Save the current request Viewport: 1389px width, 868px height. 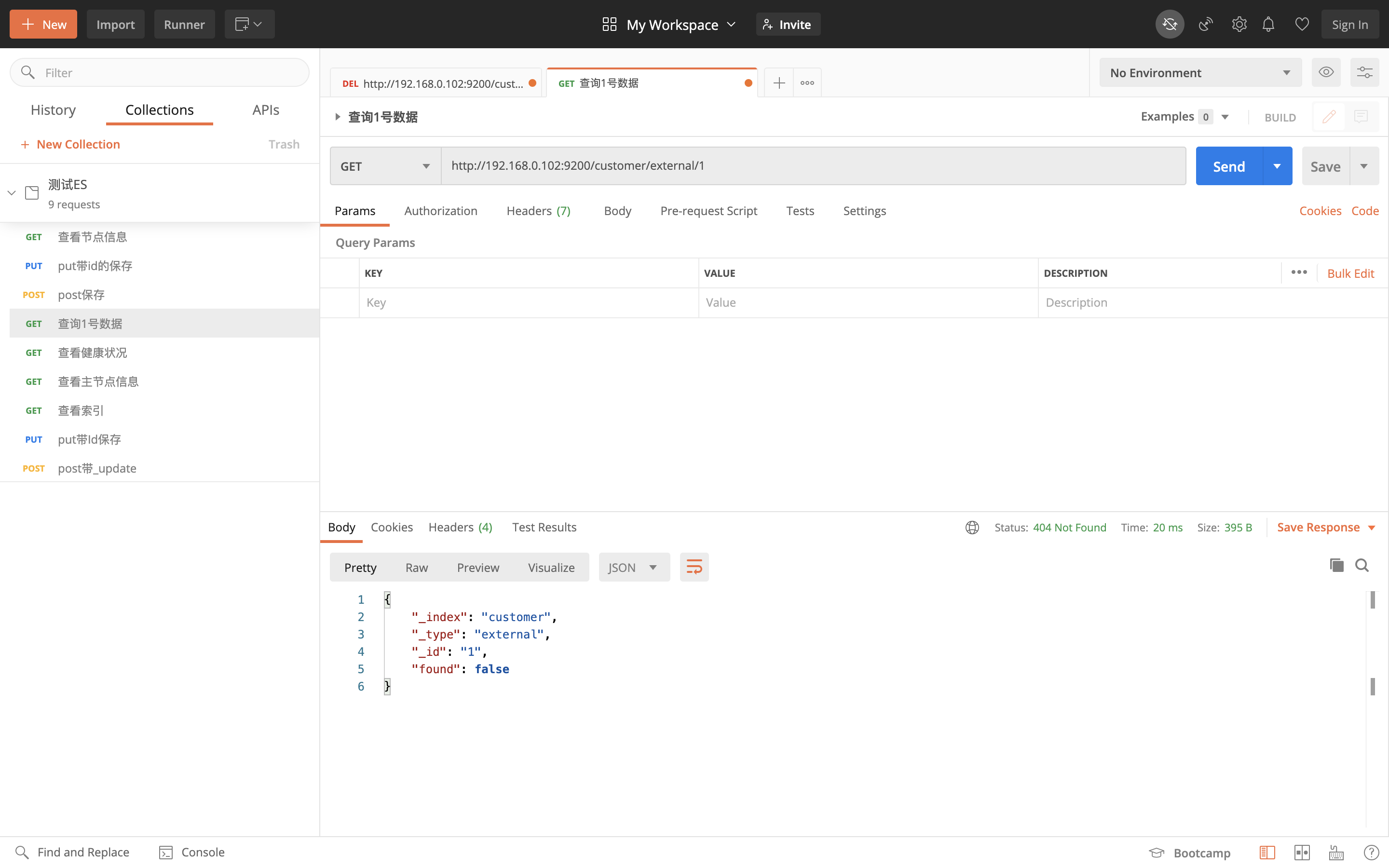coord(1325,166)
